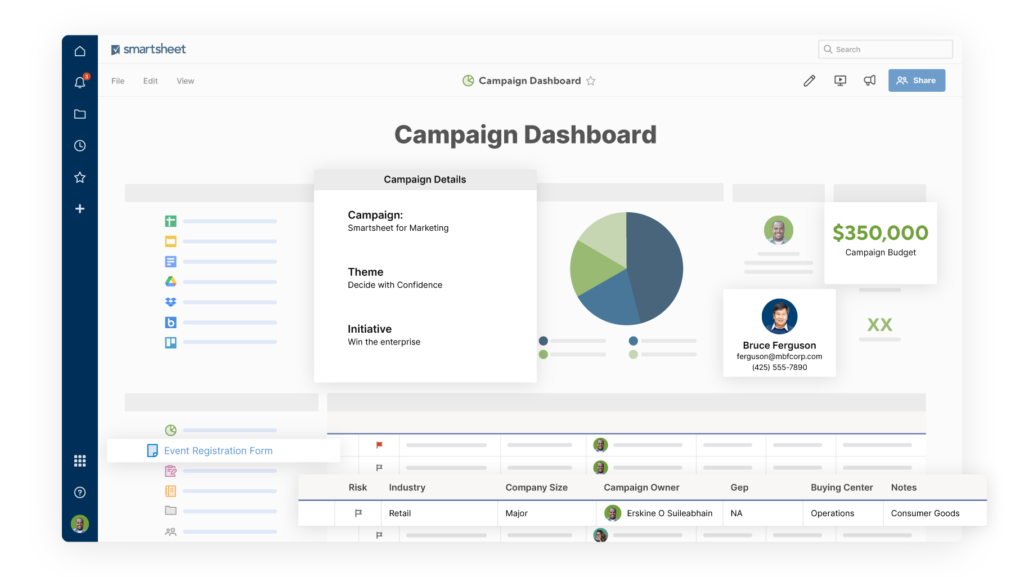The width and height of the screenshot is (1024, 577).
Task: Open the Event Registration Form link
Action: pyautogui.click(x=218, y=450)
